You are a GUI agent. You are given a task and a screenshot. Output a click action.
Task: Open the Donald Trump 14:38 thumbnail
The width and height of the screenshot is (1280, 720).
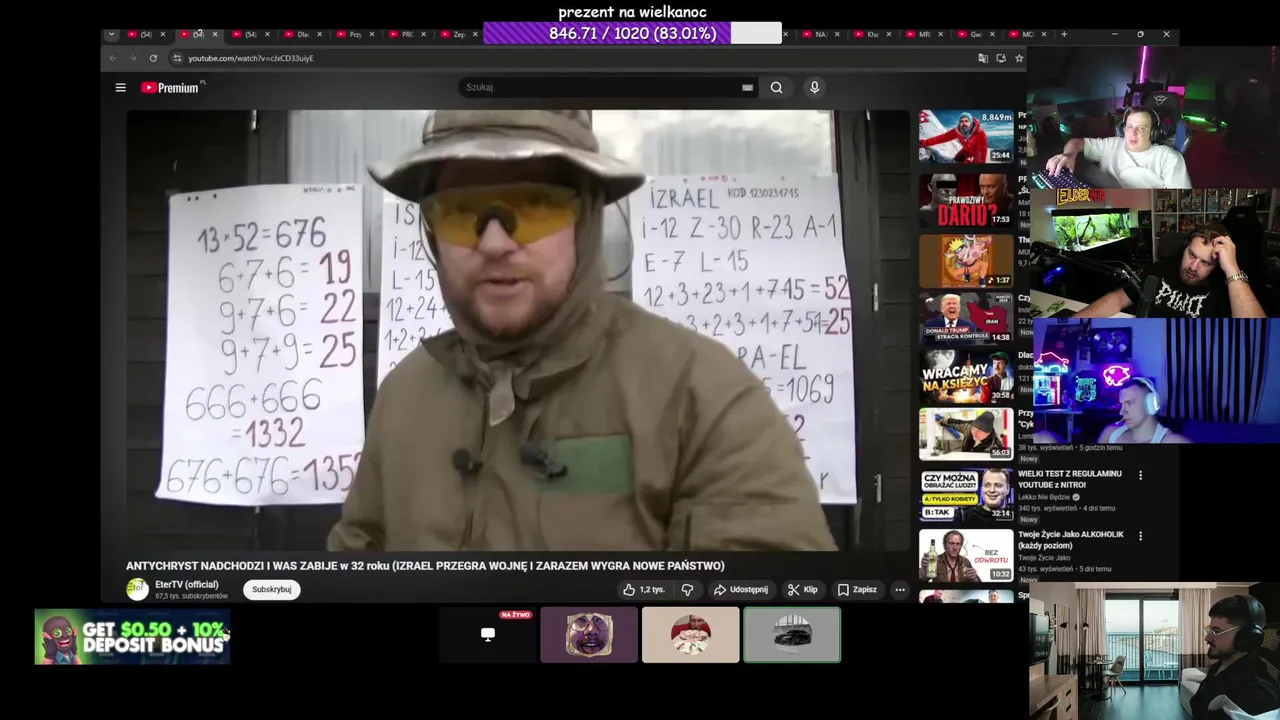click(x=966, y=318)
